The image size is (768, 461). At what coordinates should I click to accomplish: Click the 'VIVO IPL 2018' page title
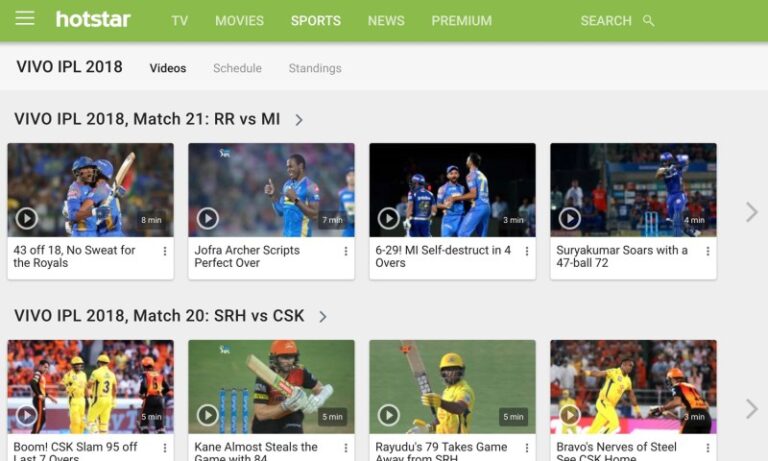(x=69, y=67)
